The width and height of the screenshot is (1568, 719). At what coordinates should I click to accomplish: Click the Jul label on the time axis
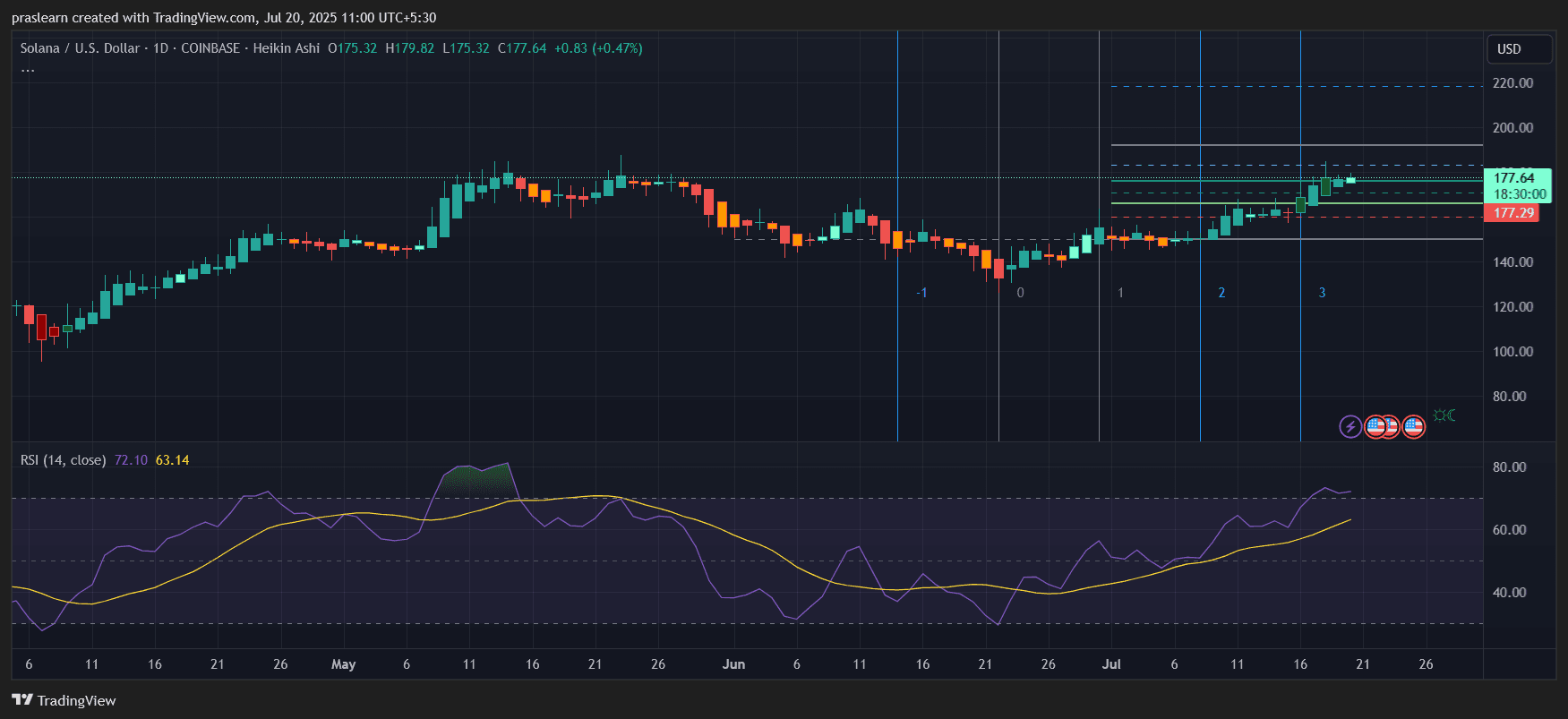click(x=1111, y=664)
